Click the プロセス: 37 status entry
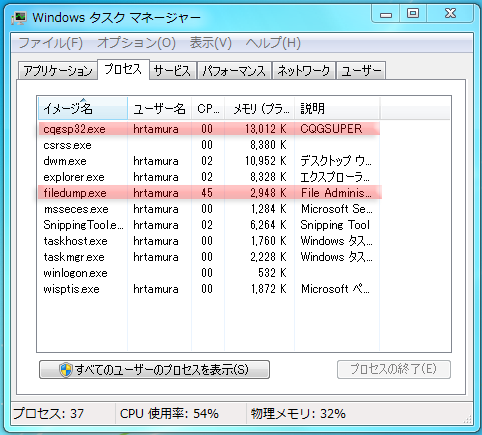 49,414
